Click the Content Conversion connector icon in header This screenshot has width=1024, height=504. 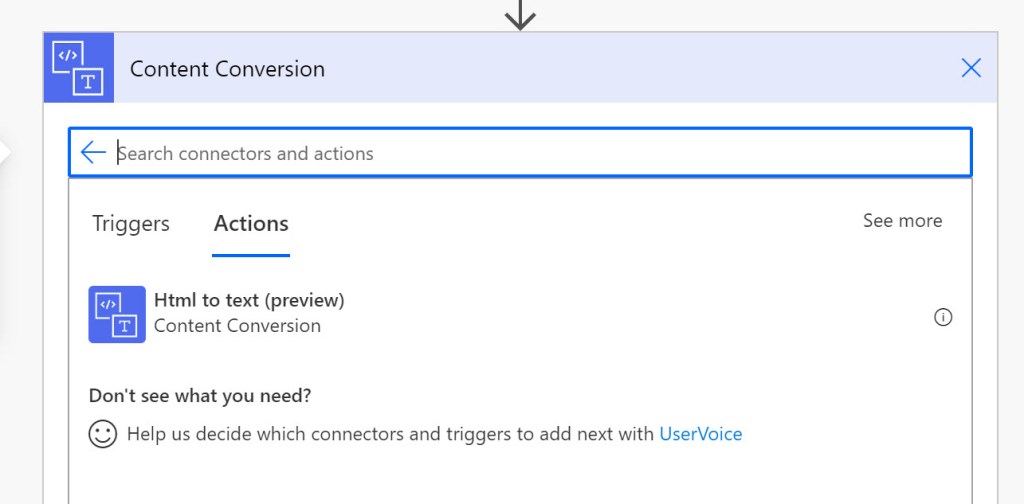[78, 68]
